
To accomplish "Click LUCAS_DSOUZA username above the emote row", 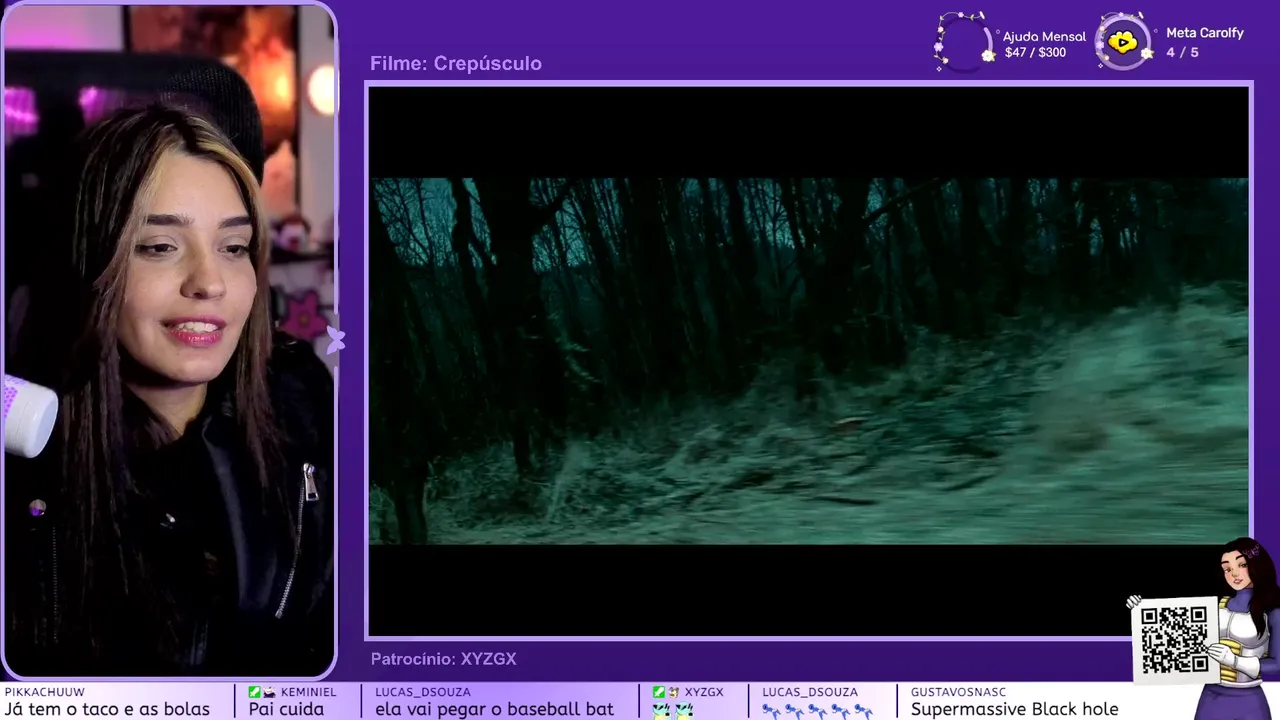I will [810, 692].
